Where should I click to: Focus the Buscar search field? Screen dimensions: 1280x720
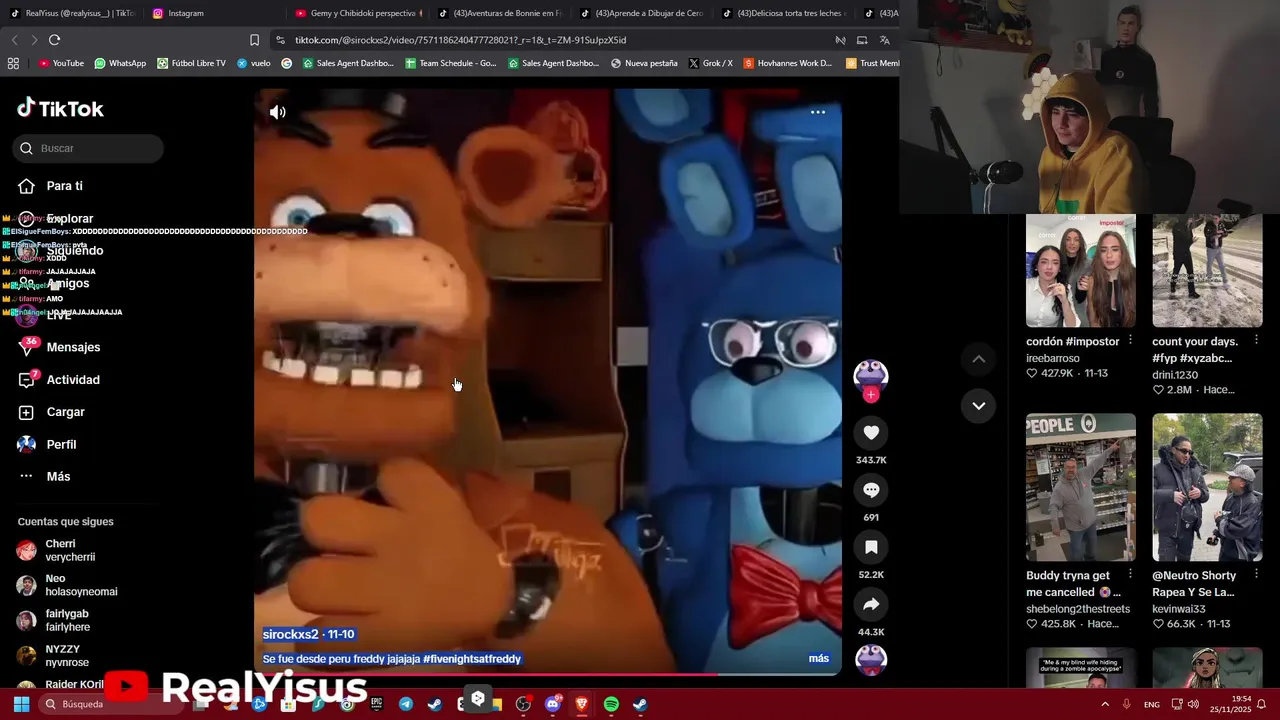(88, 148)
